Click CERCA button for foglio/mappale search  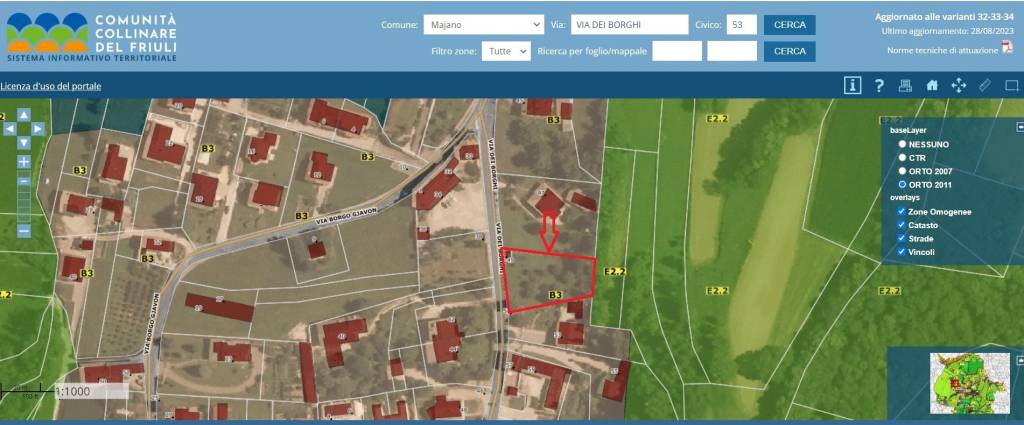pos(790,51)
